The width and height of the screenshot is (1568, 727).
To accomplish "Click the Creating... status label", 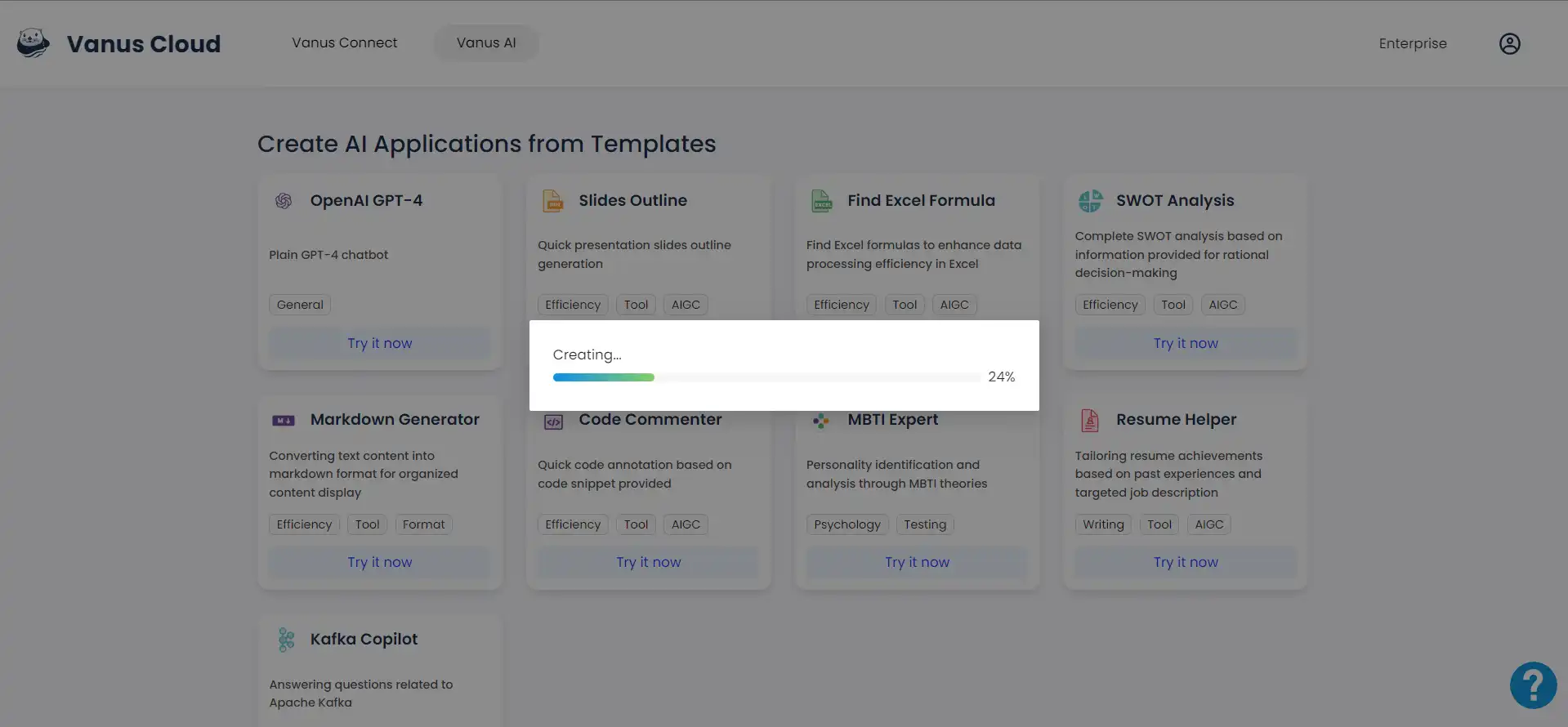I will click(587, 355).
